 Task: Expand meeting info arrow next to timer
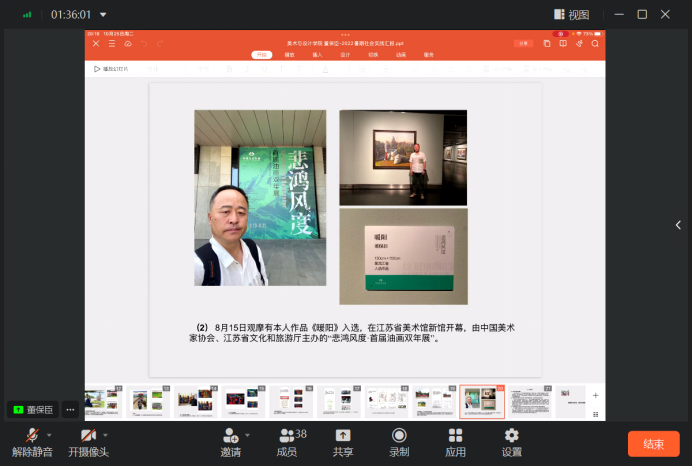pyautogui.click(x=104, y=15)
